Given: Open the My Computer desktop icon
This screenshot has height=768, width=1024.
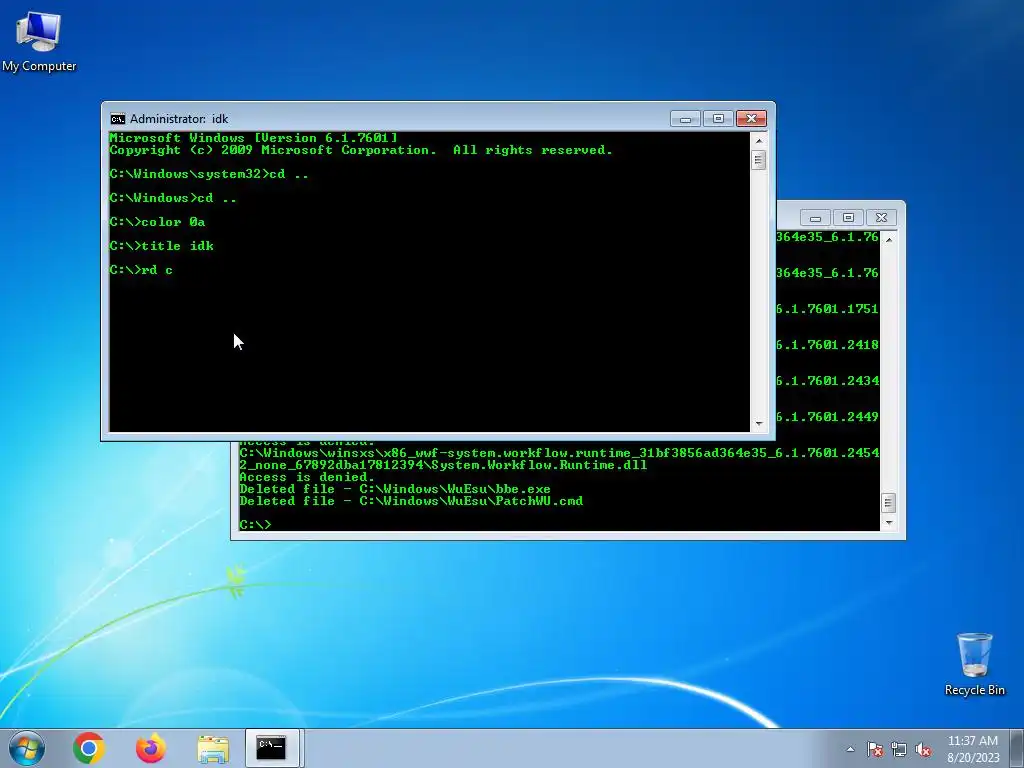Looking at the screenshot, I should tap(39, 41).
